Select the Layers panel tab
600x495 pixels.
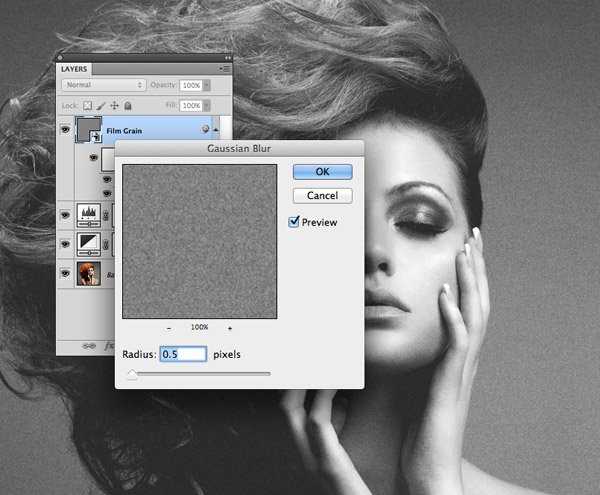pyautogui.click(x=76, y=69)
